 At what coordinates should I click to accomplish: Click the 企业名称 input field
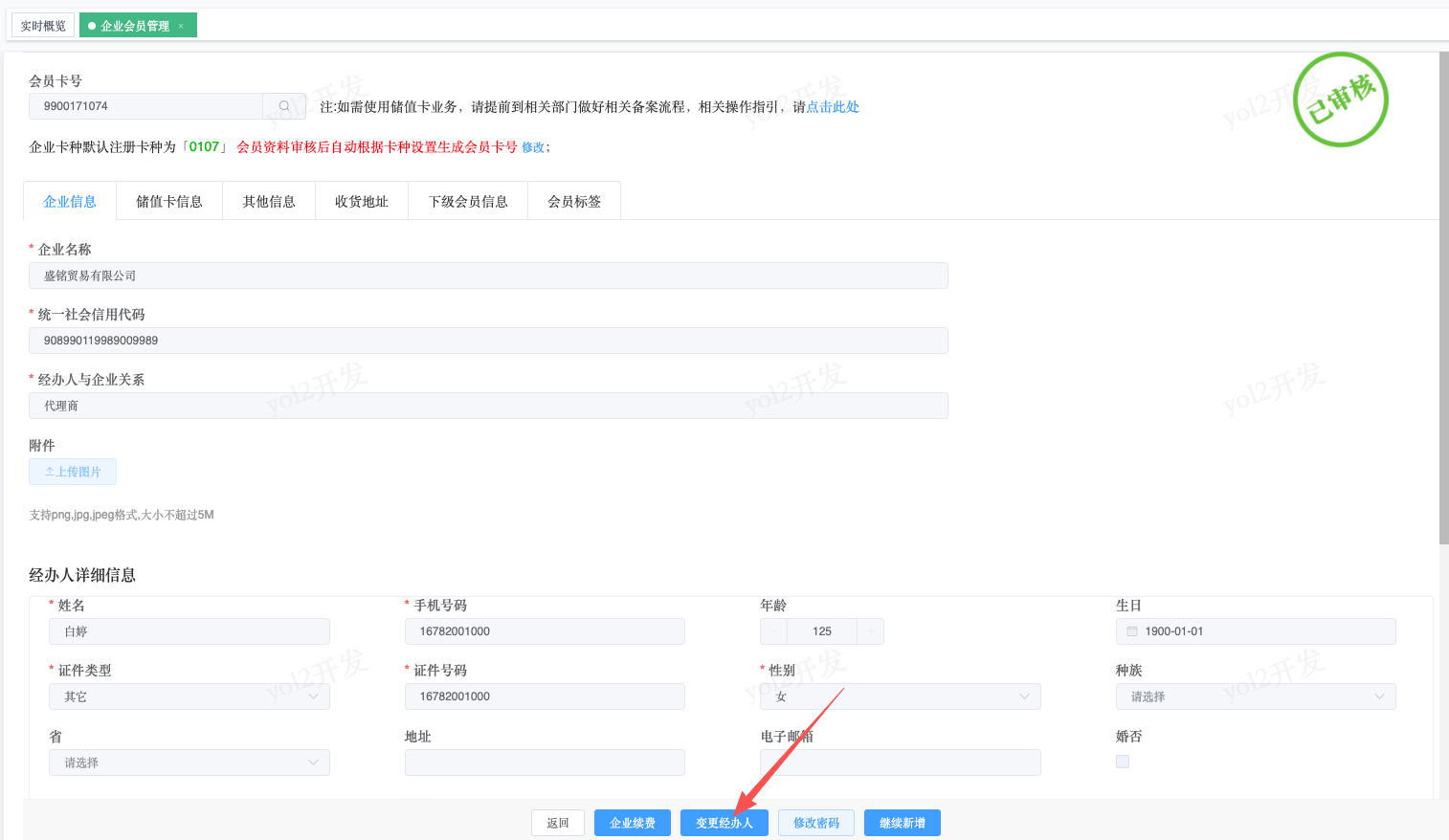488,276
